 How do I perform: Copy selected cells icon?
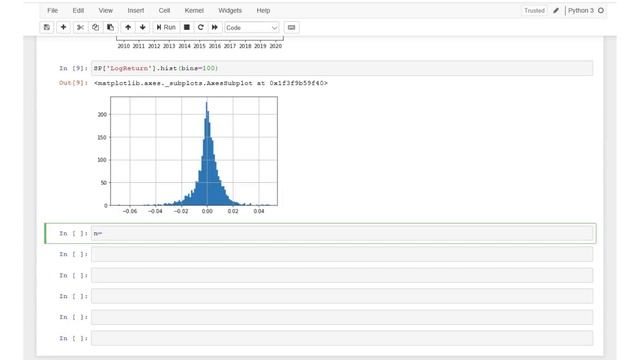95,27
